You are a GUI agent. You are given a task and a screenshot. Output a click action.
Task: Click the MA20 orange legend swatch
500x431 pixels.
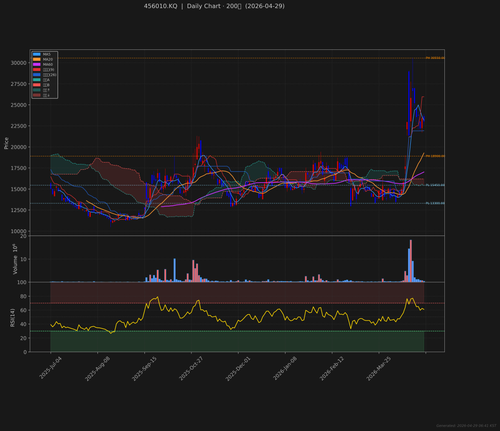tap(37, 59)
